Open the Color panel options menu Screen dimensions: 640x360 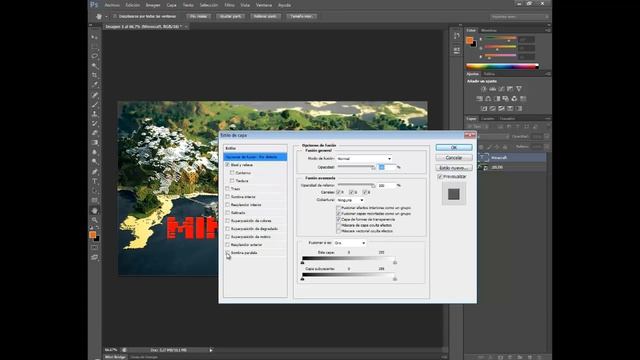coord(547,30)
